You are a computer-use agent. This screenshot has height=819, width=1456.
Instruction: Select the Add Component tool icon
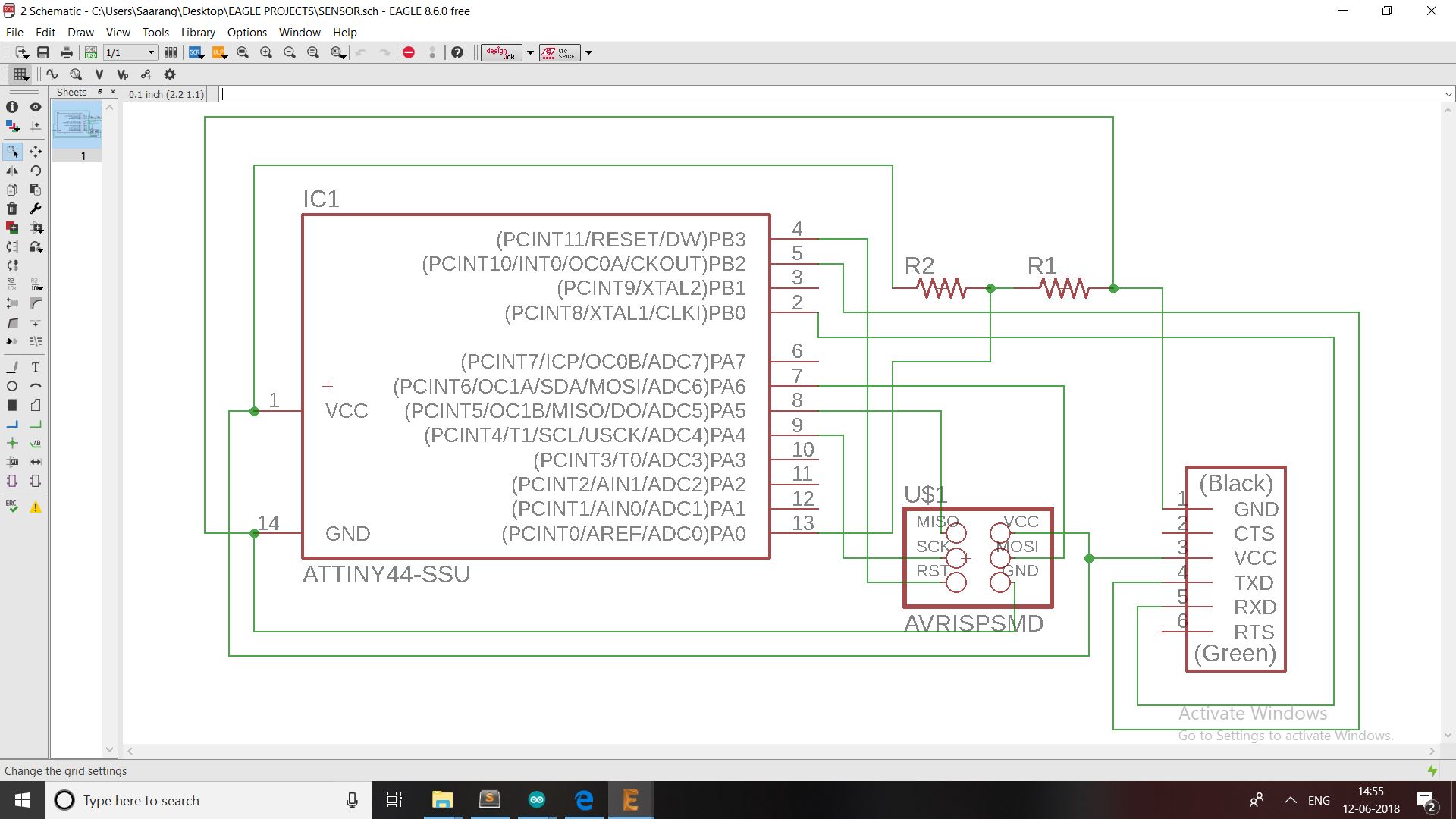[13, 227]
